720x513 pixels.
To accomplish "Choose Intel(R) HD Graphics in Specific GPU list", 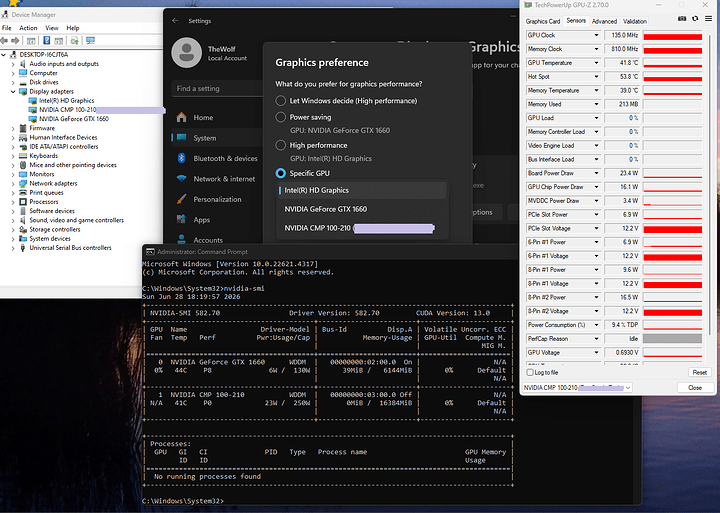I will point(361,190).
